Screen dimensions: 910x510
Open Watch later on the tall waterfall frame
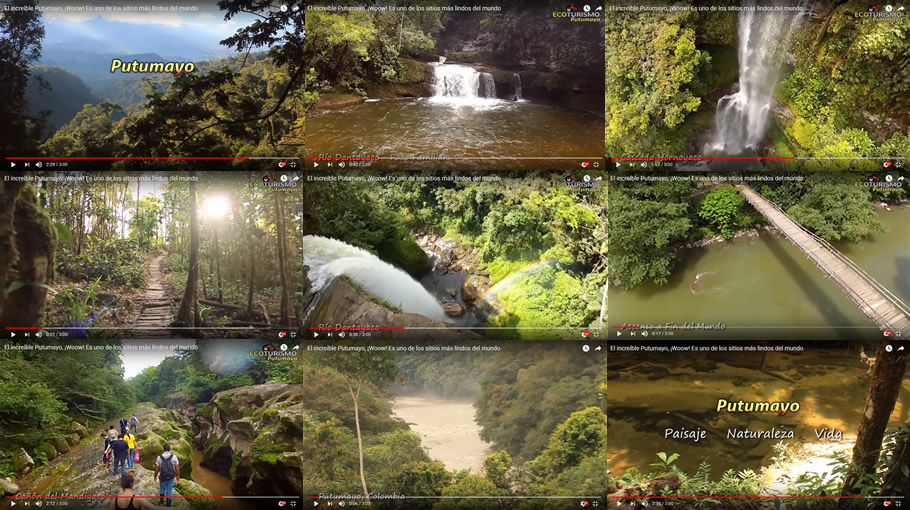(888, 9)
